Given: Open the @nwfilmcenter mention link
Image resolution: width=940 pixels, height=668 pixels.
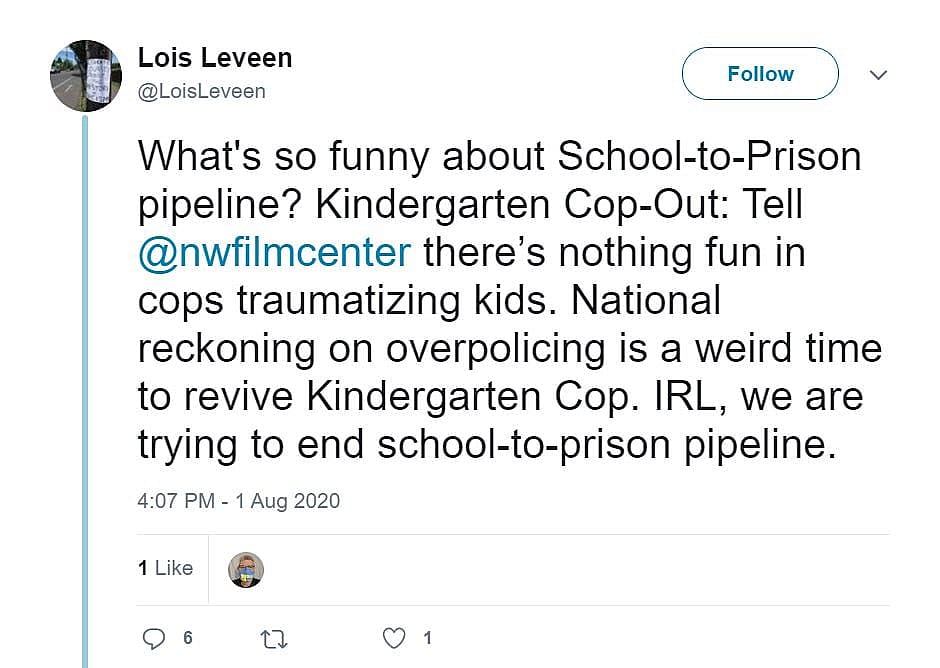Looking at the screenshot, I should (274, 252).
